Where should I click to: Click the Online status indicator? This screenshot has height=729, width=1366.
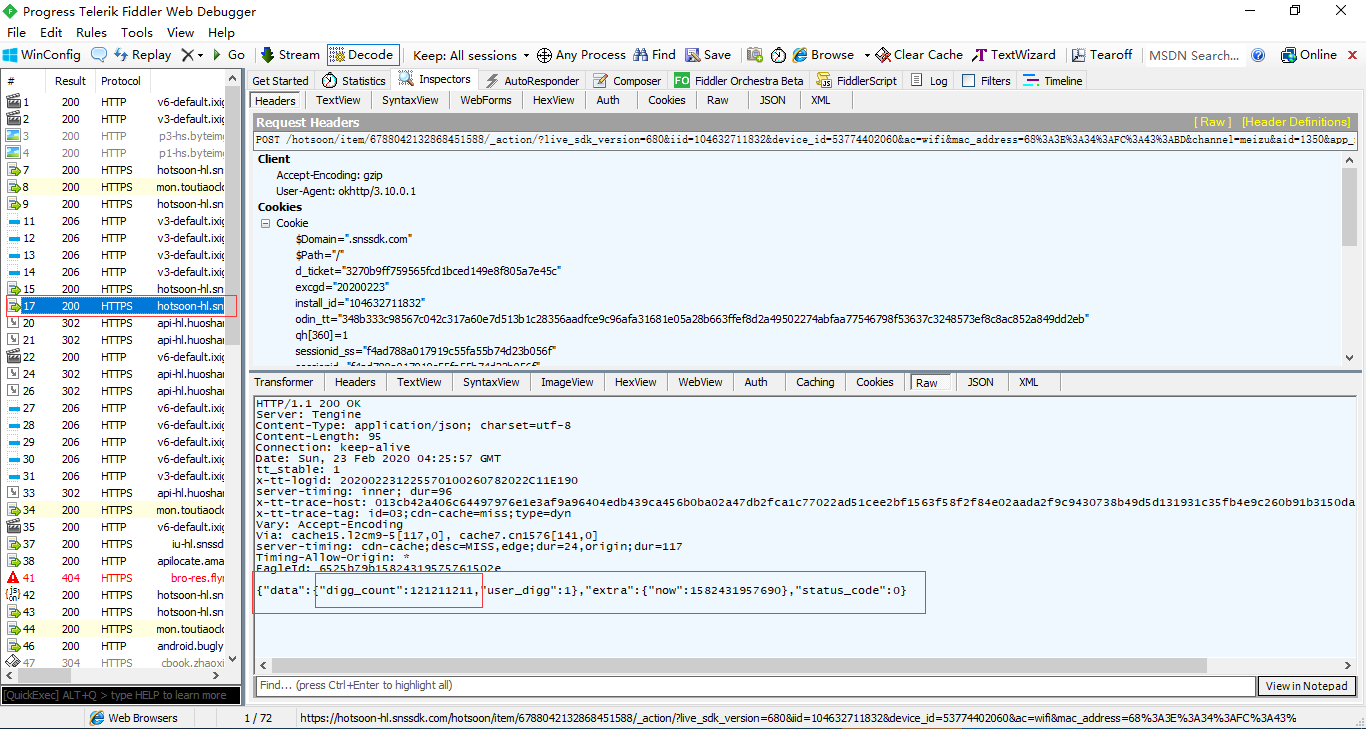1309,55
